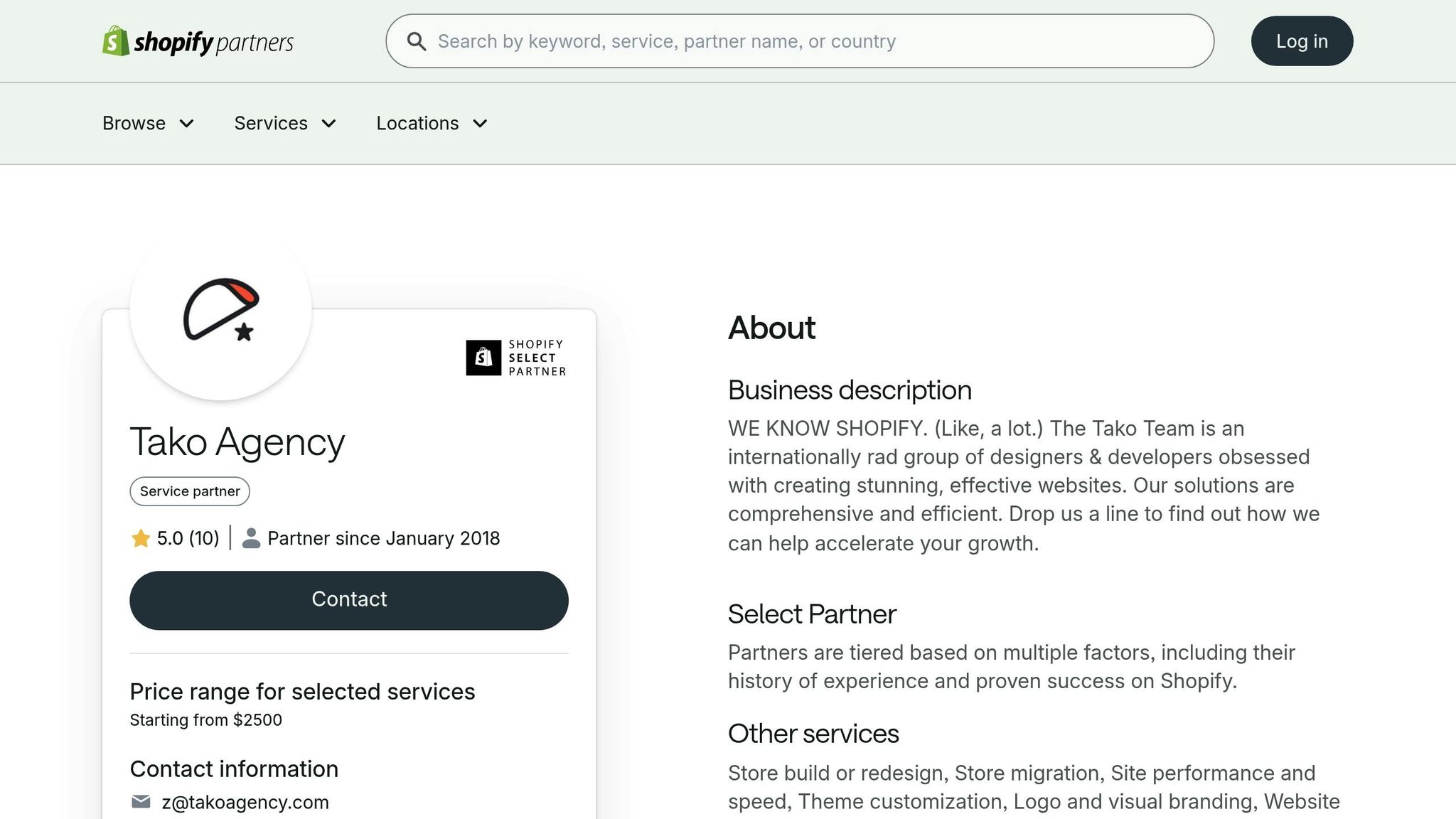The width and height of the screenshot is (1456, 819).
Task: Click the 5.0 (10) rating text
Action: [188, 538]
